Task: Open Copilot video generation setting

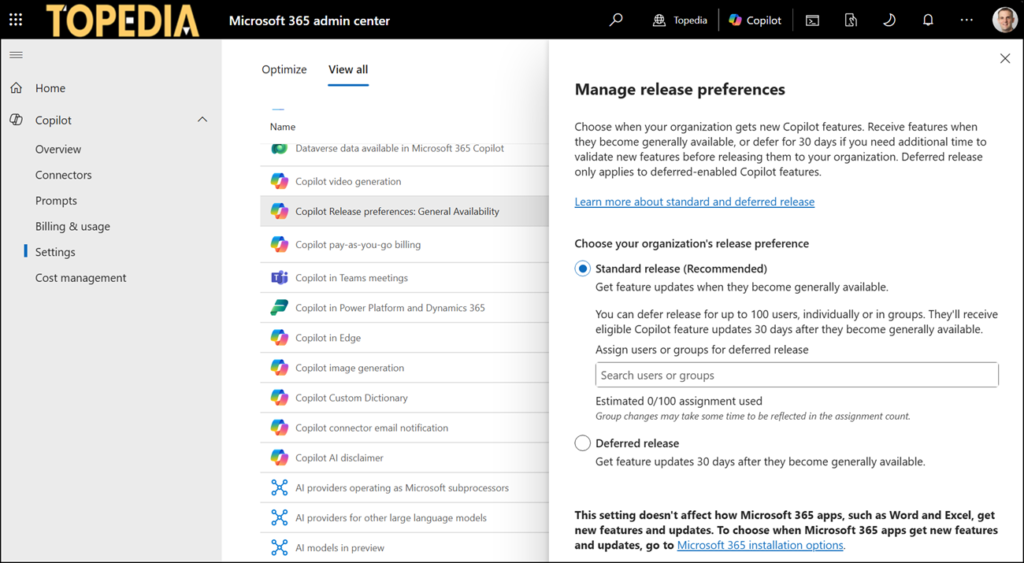Action: point(348,181)
